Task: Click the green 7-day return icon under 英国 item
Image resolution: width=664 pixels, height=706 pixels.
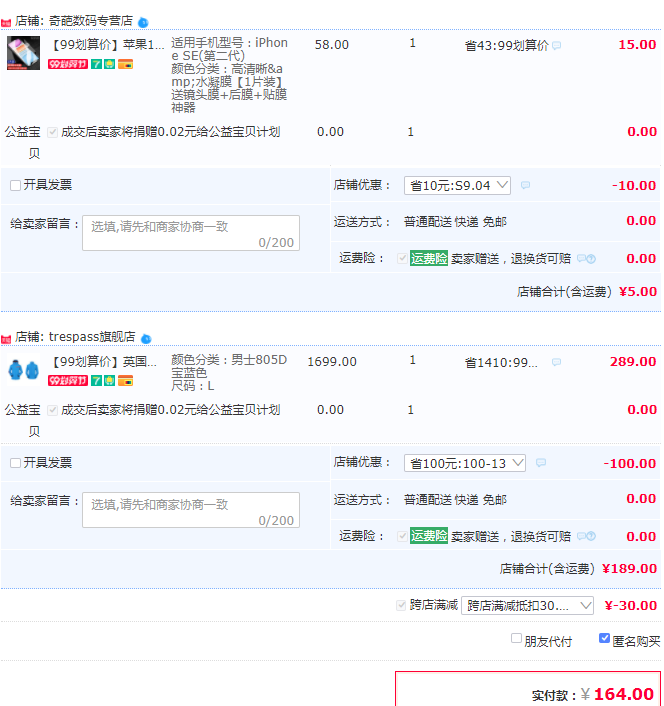Action: pos(96,381)
